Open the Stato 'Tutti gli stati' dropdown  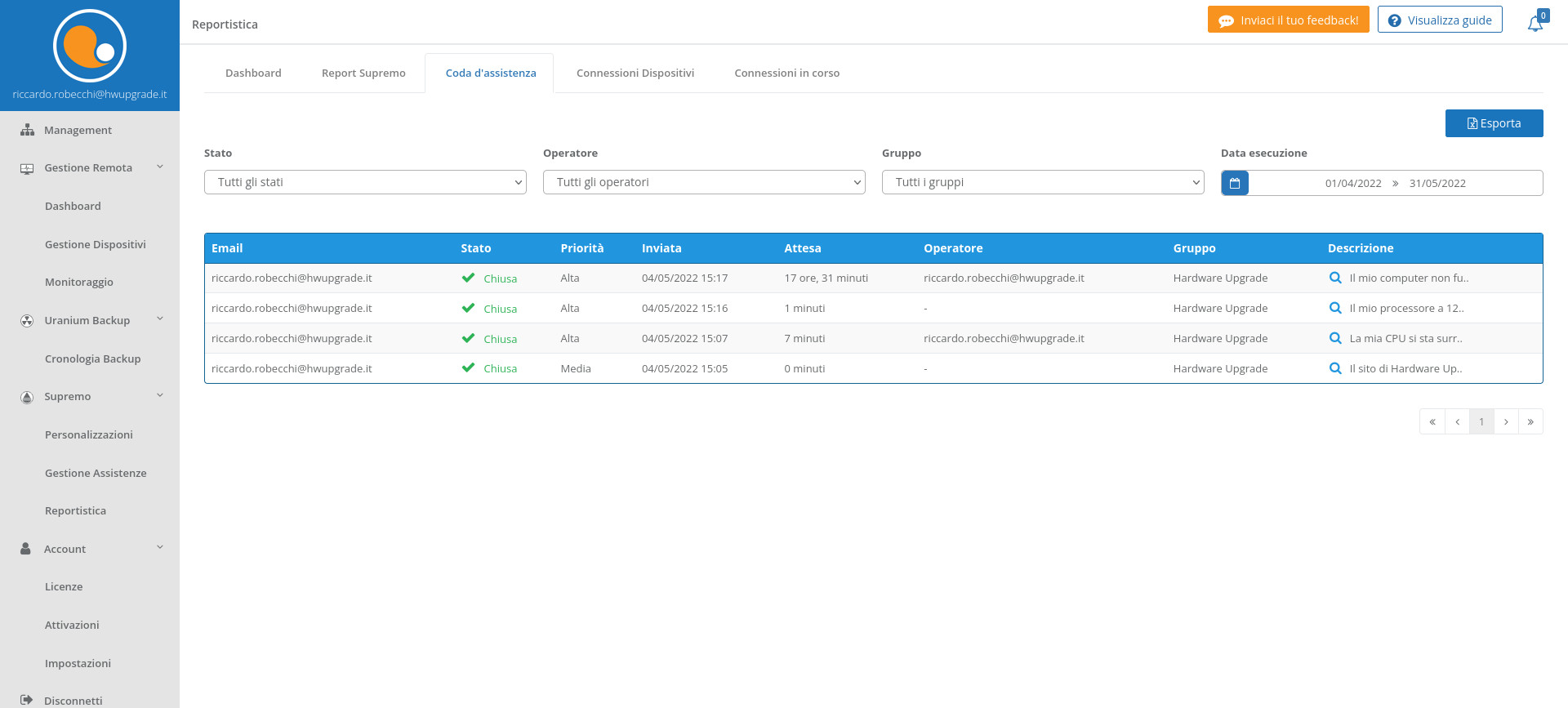coord(365,182)
